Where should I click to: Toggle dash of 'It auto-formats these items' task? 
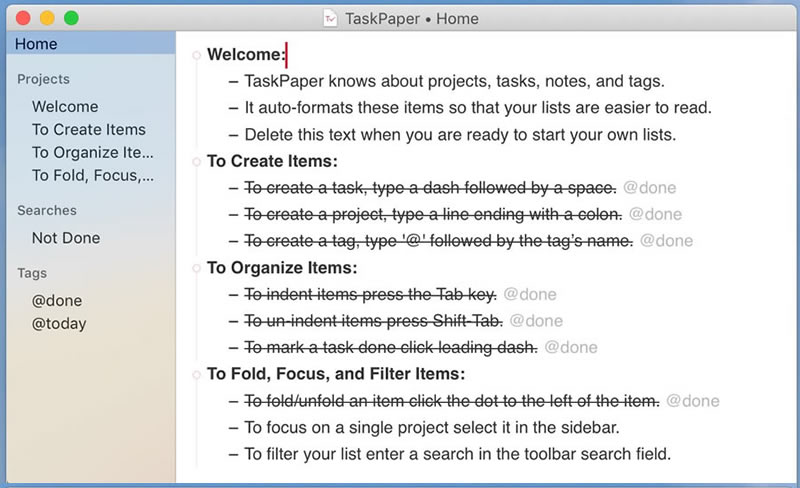234,108
